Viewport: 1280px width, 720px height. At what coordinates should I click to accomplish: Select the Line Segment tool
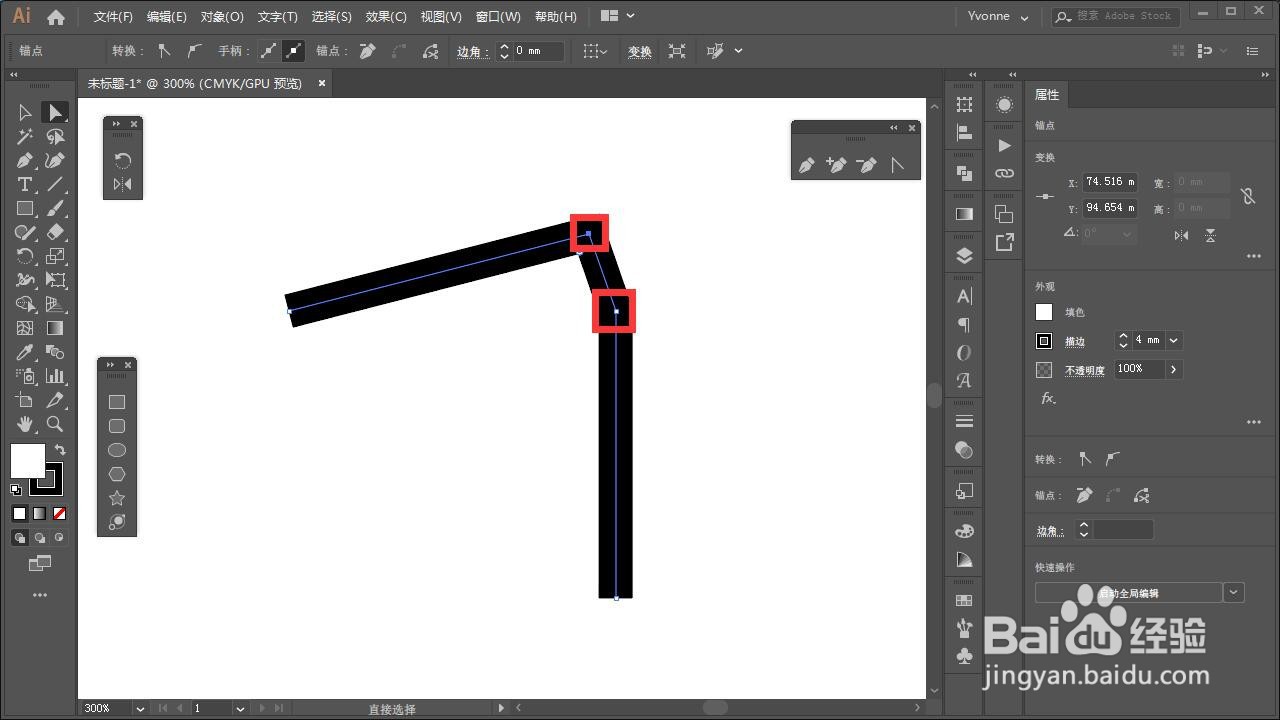(55, 184)
